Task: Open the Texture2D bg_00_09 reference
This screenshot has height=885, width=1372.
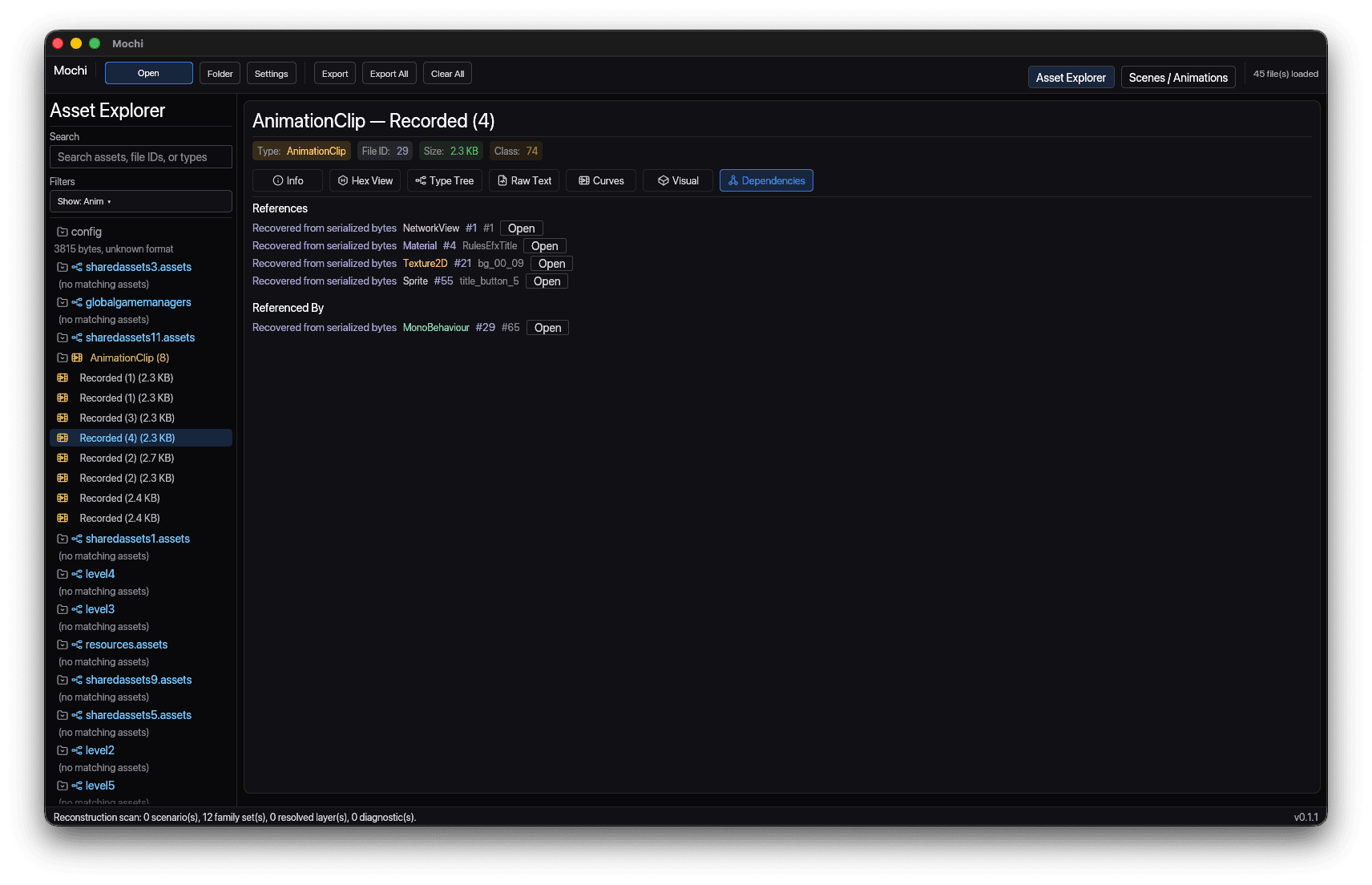Action: click(552, 264)
